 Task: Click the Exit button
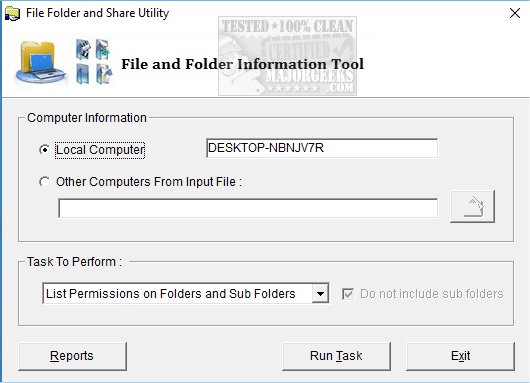(x=460, y=356)
